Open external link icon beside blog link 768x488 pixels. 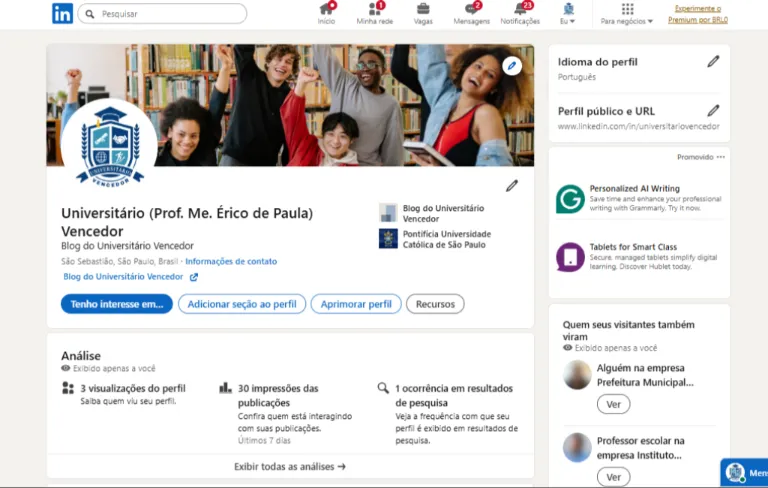[194, 277]
